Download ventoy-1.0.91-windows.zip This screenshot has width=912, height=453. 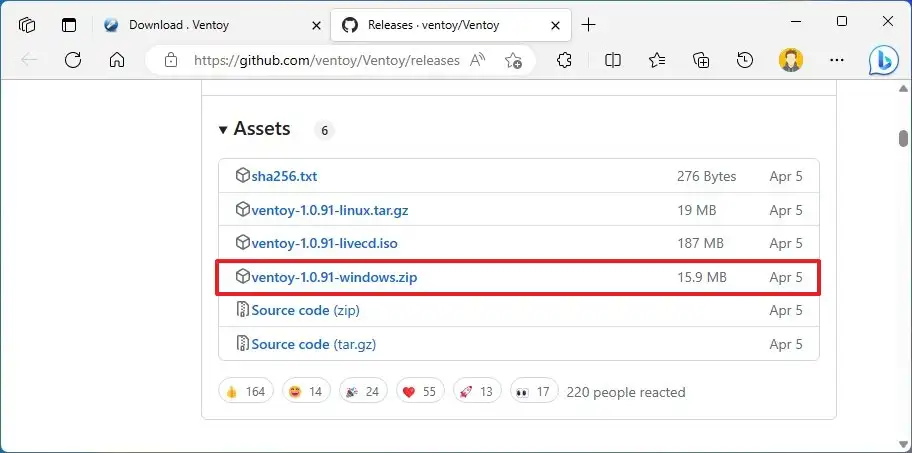tap(334, 277)
